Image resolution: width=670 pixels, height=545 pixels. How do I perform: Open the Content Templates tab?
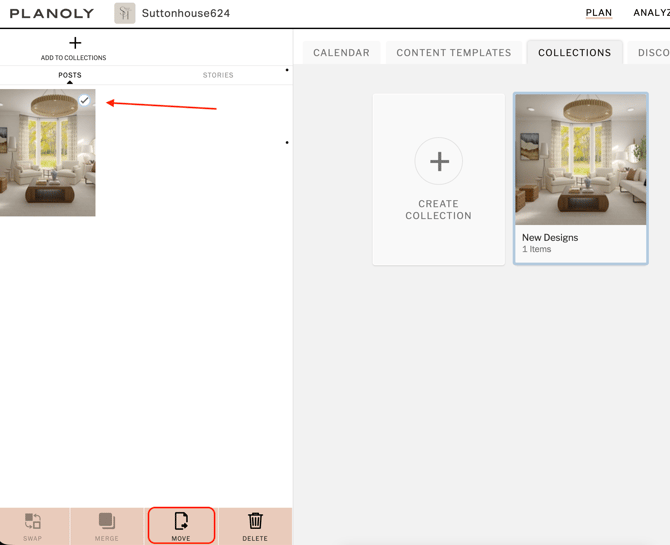tap(454, 53)
